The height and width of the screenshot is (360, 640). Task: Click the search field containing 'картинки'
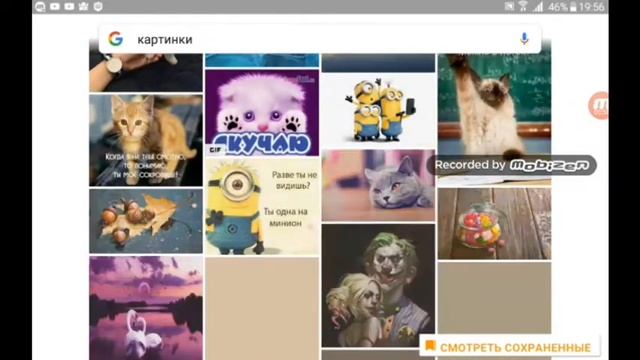click(320, 39)
